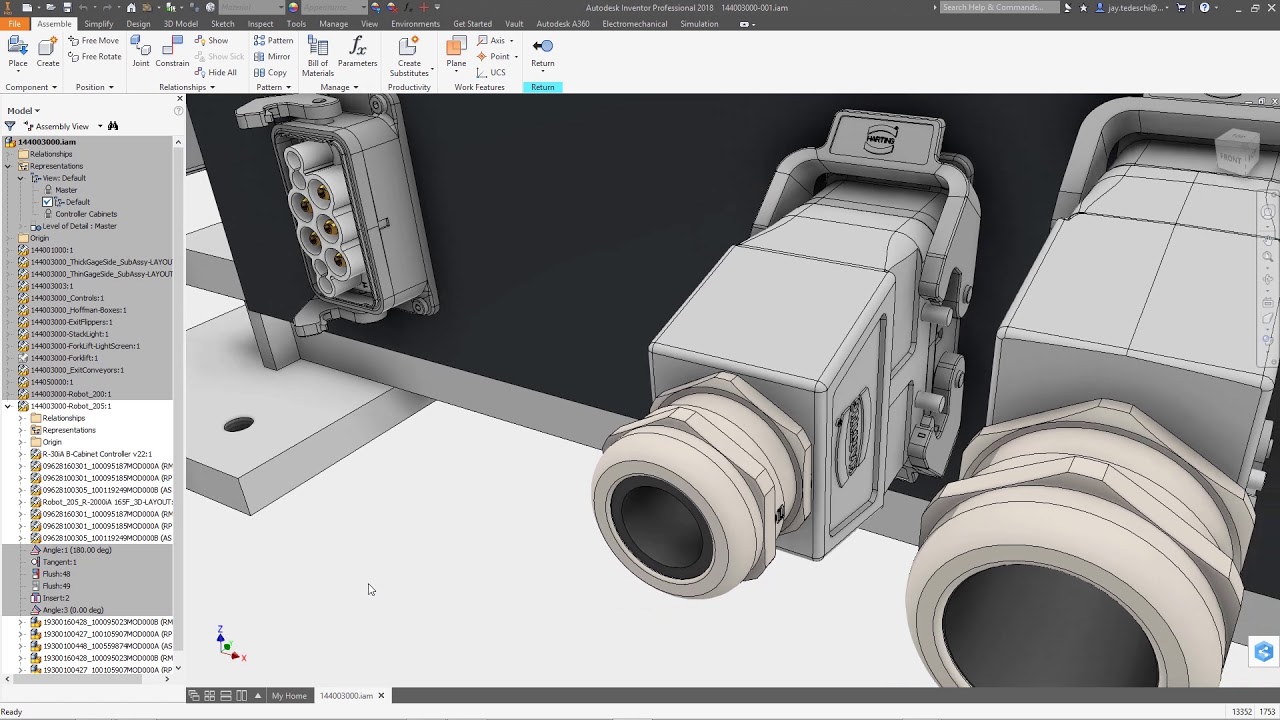Click the binoculars find icon in browser

click(x=113, y=126)
